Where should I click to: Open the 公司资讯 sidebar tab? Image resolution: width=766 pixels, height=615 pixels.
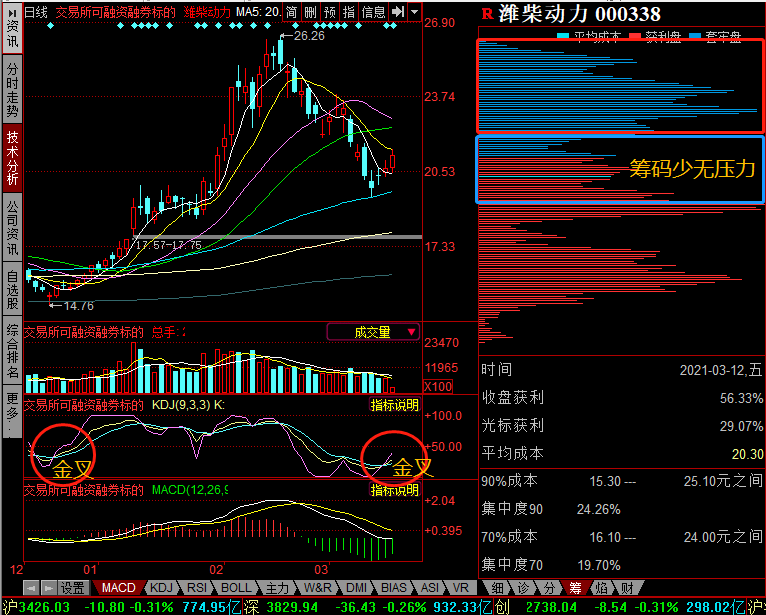tap(12, 226)
